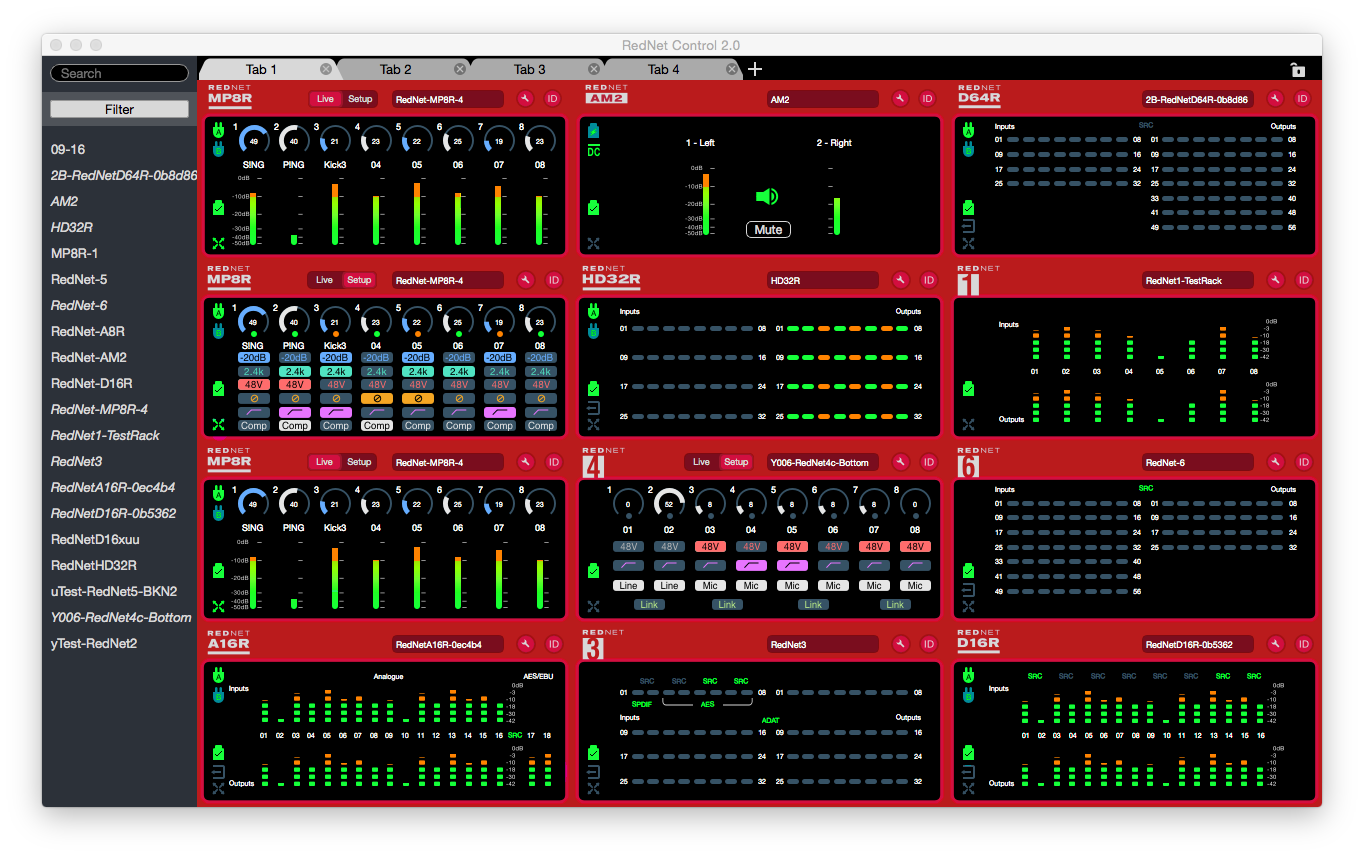Open Tab 3
Screen dimensions: 1364x857
529,69
